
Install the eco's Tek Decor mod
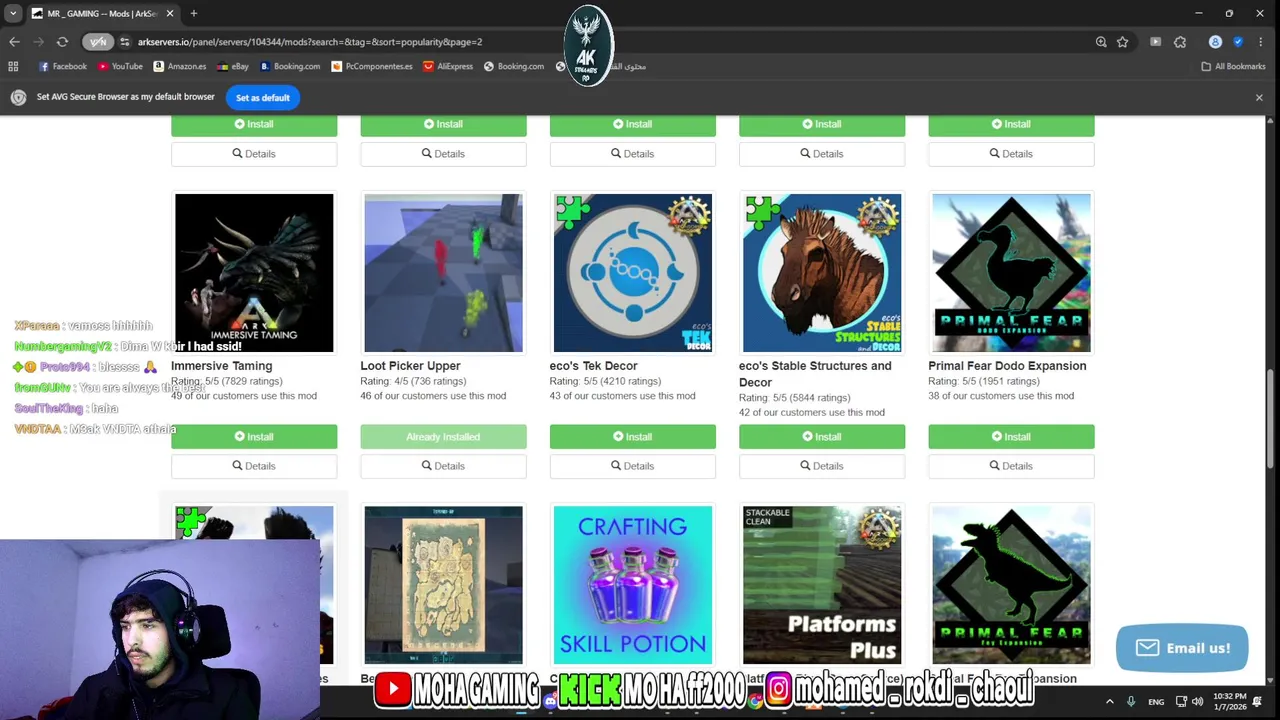coord(633,436)
